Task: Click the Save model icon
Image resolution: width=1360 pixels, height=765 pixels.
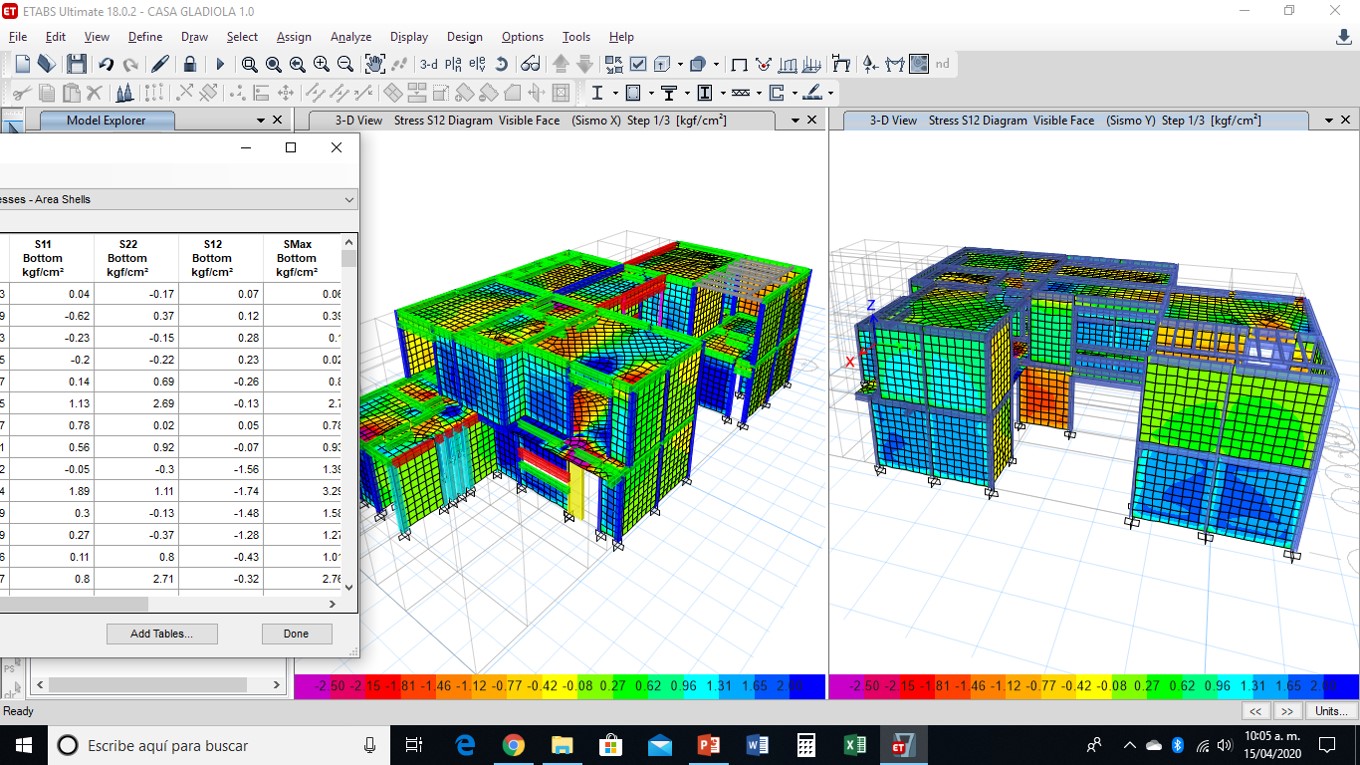Action: [x=76, y=64]
